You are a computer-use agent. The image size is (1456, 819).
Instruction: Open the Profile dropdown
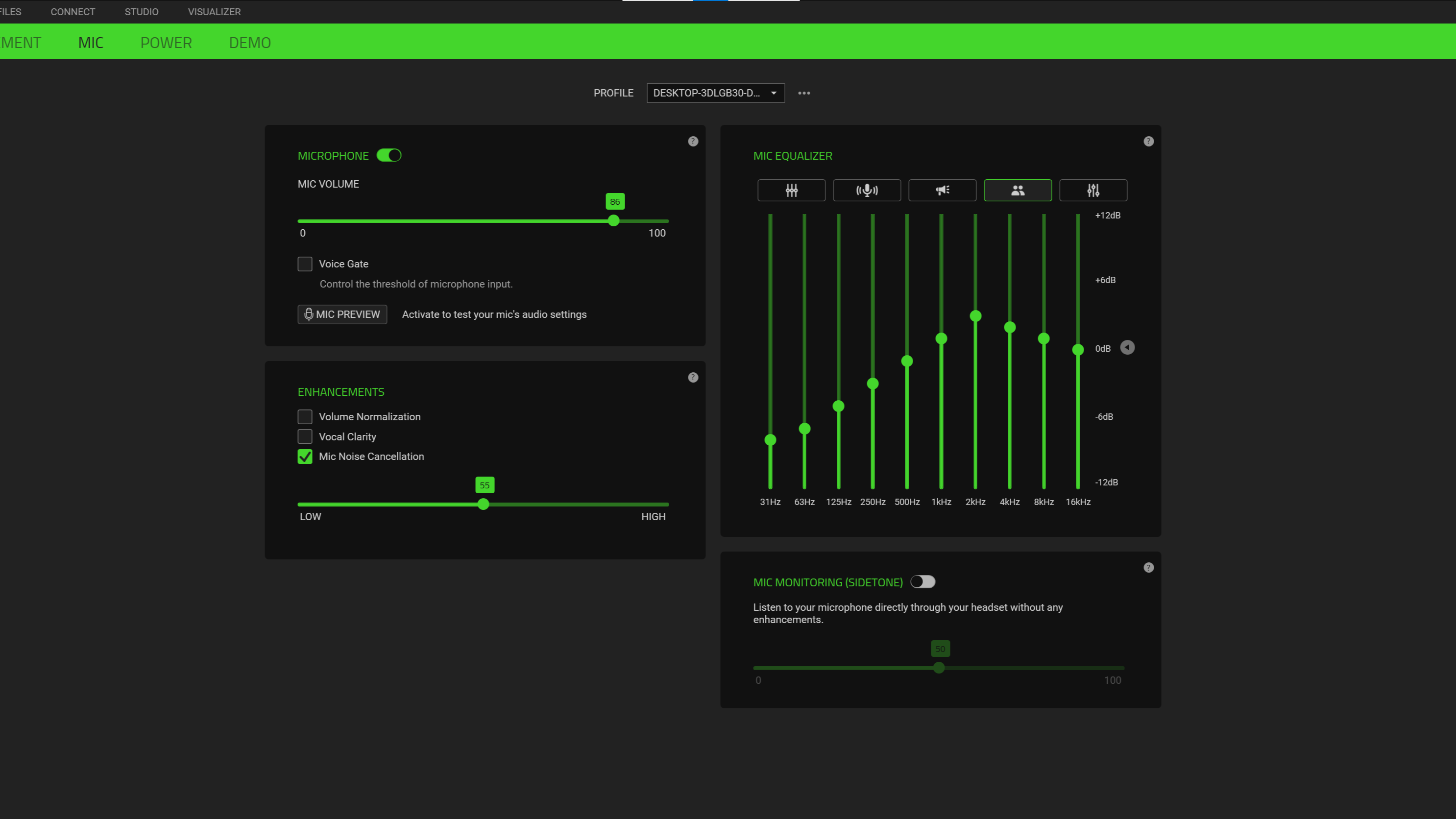point(715,93)
